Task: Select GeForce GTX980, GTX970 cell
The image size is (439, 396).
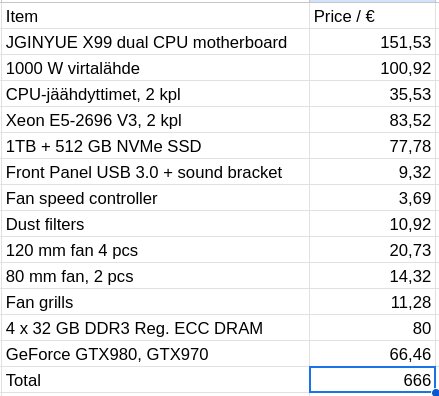Action: pos(156,354)
